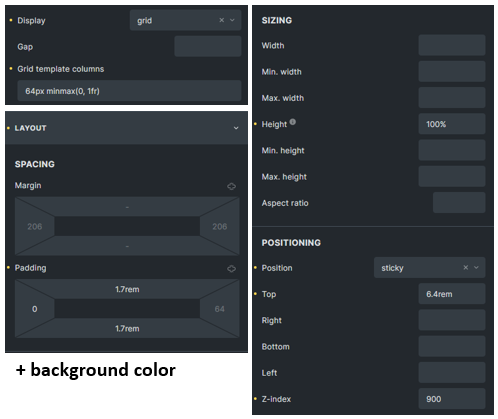The width and height of the screenshot is (498, 419).
Task: Select the Top 6.4rem field
Action: (x=452, y=294)
